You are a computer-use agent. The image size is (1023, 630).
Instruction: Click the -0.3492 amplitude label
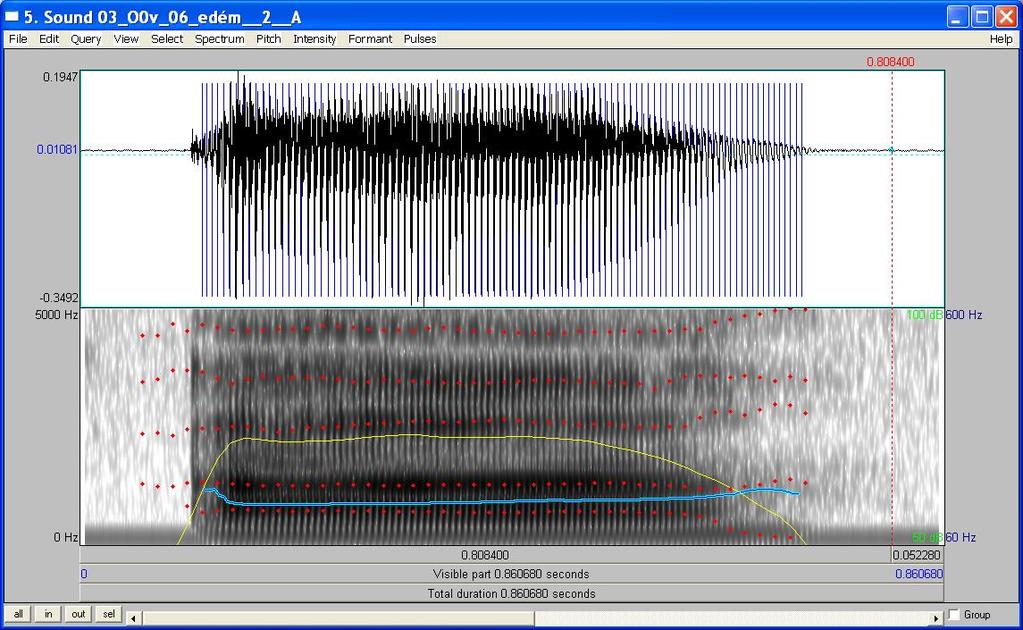59,298
